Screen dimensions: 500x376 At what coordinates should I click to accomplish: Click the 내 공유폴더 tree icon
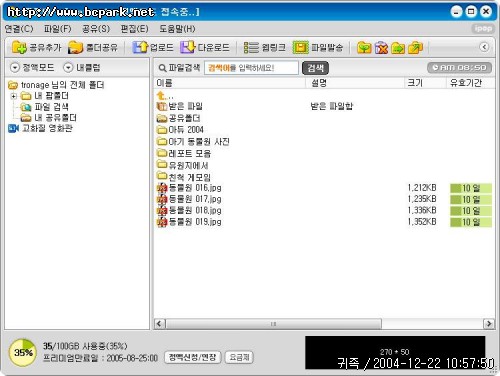tap(26, 118)
